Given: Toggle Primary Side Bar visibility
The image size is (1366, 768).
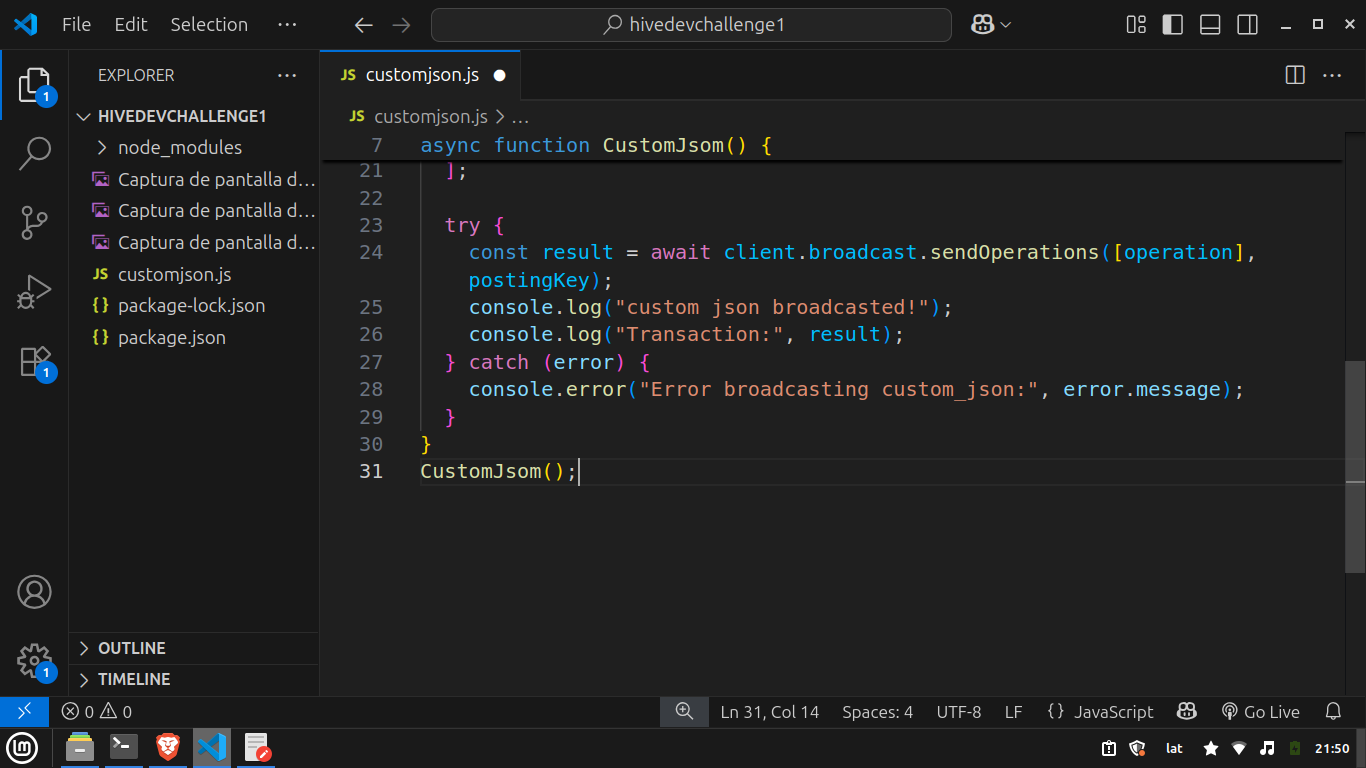Looking at the screenshot, I should coord(1173,25).
